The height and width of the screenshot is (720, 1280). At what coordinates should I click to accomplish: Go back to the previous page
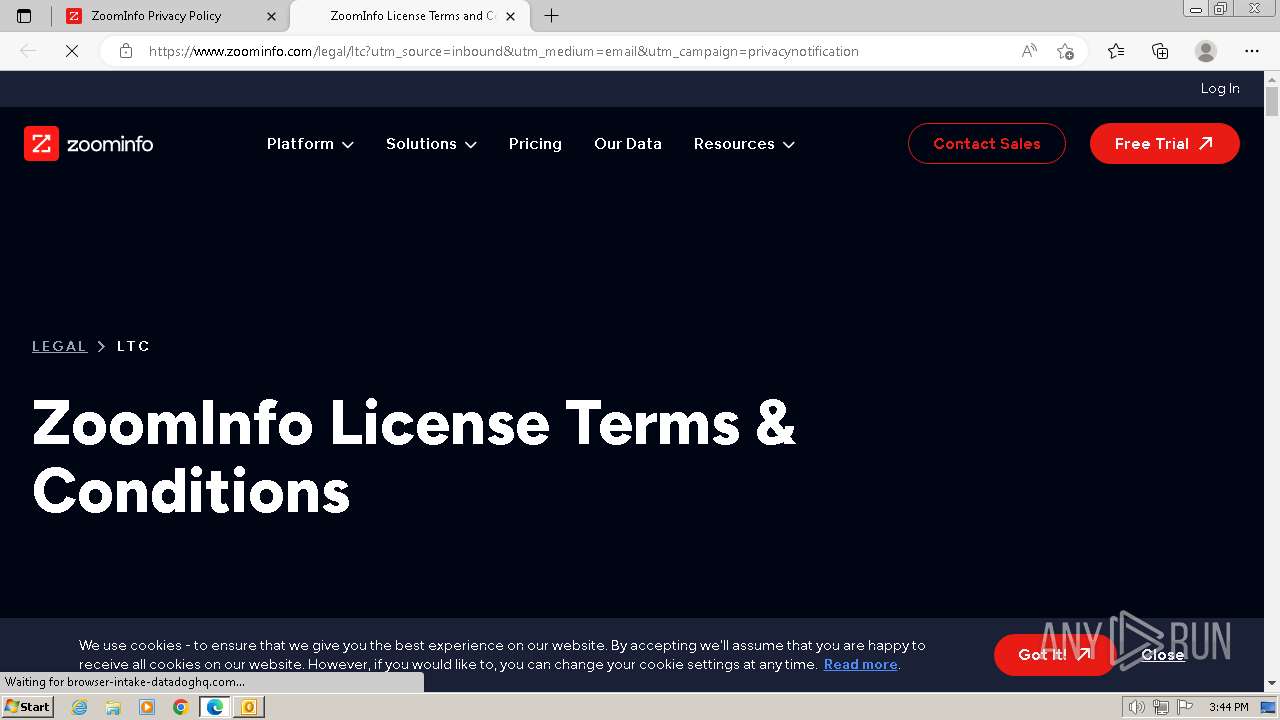29,51
